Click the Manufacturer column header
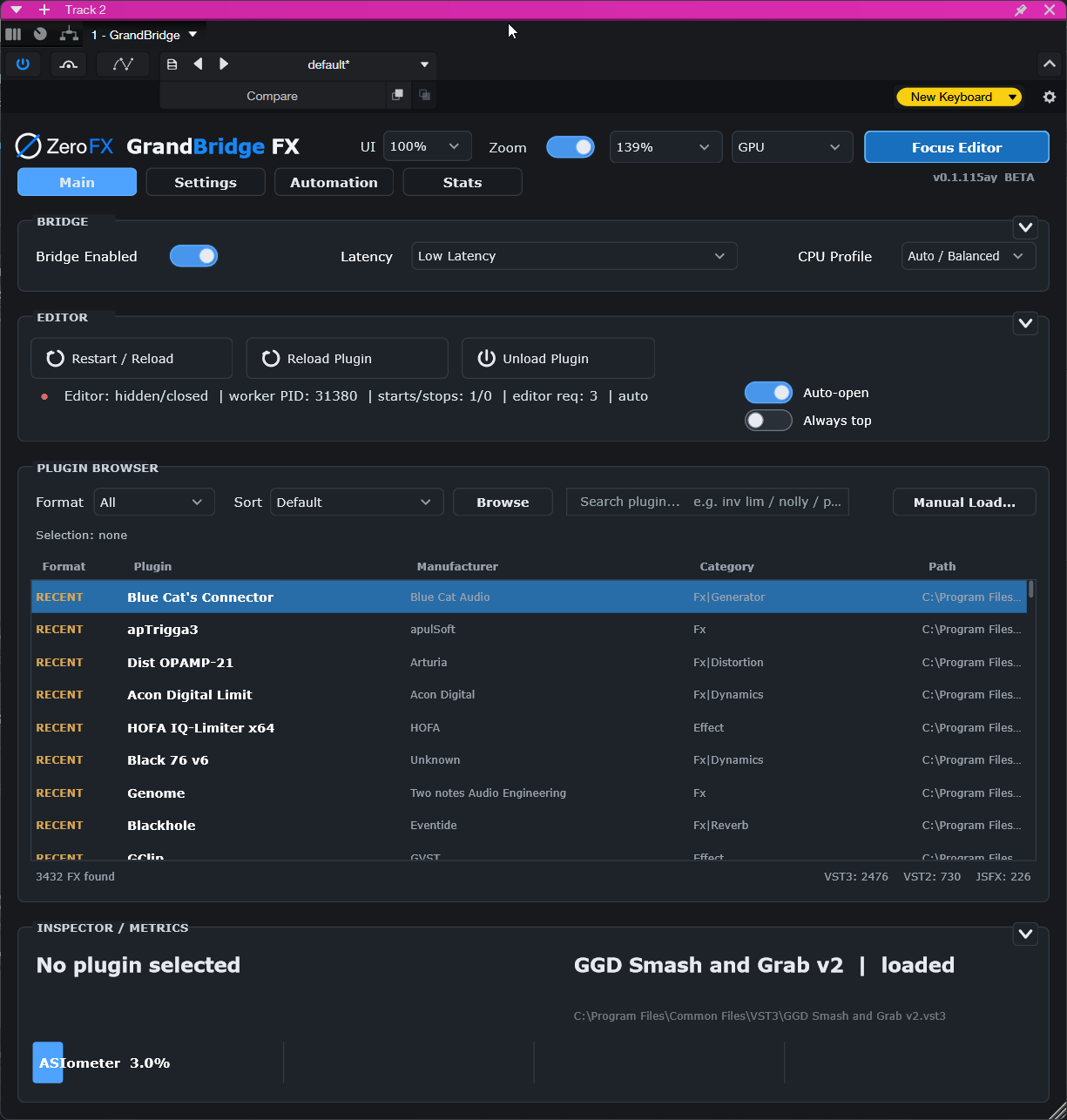This screenshot has height=1120, width=1067. (457, 566)
